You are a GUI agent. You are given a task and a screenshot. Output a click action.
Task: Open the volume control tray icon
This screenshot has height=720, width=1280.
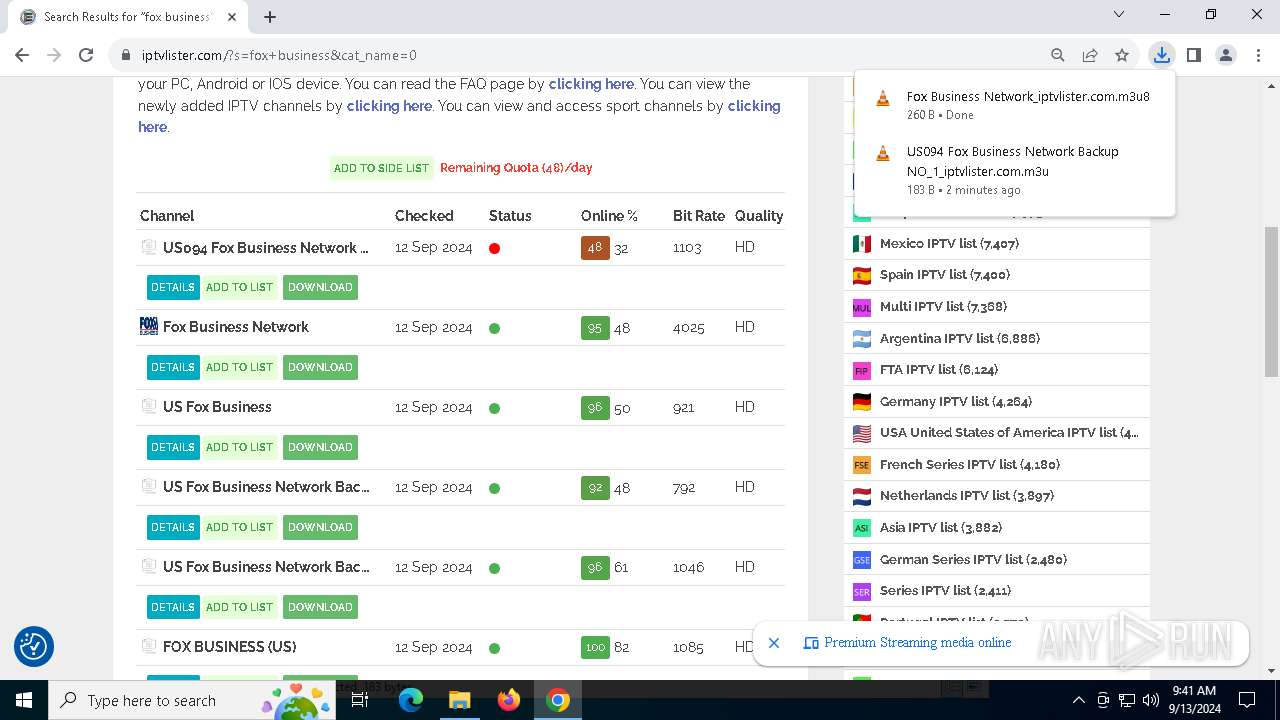coord(1151,700)
